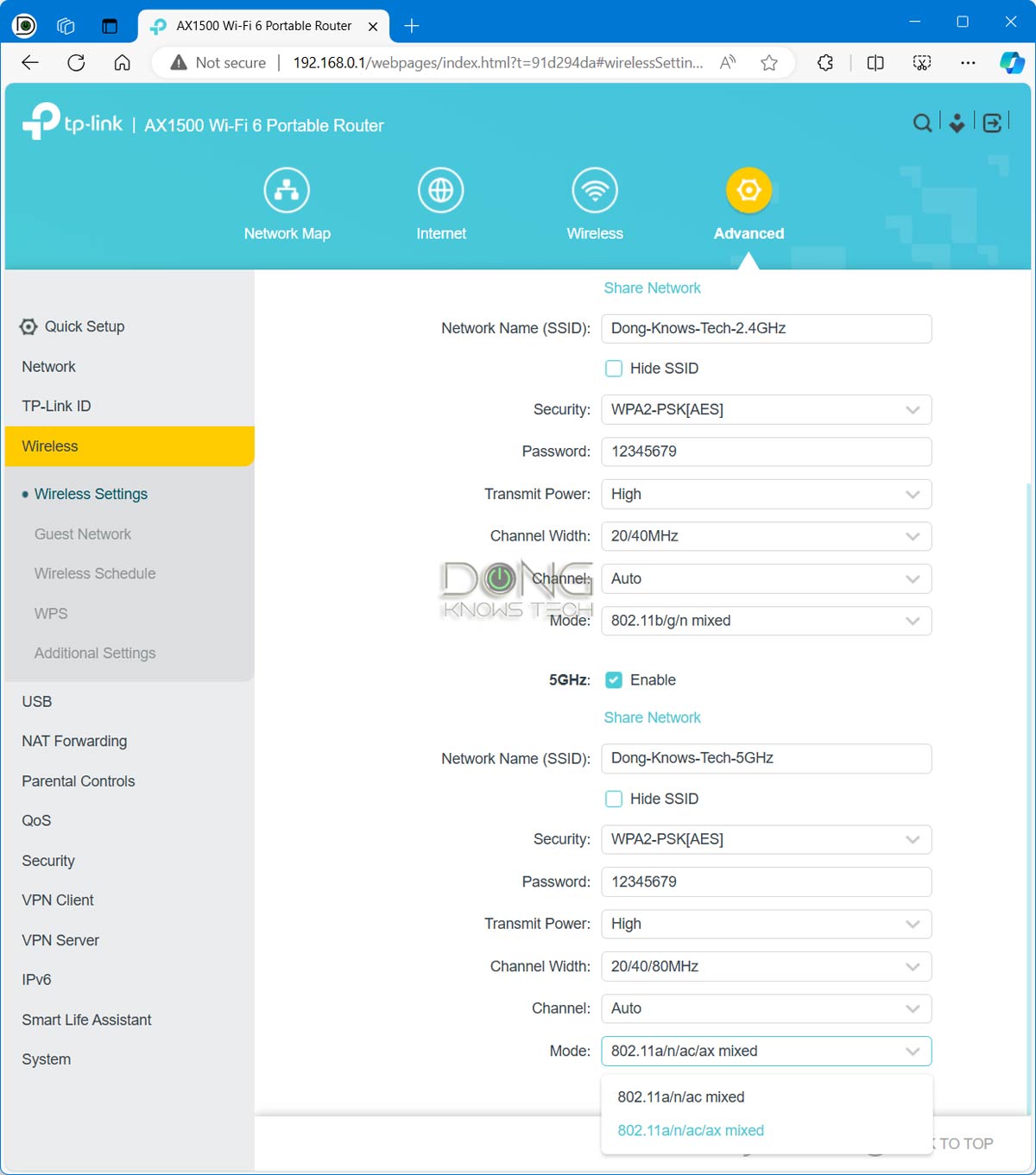Click 5GHz Share Network link
The width and height of the screenshot is (1036, 1175).
pos(652,718)
